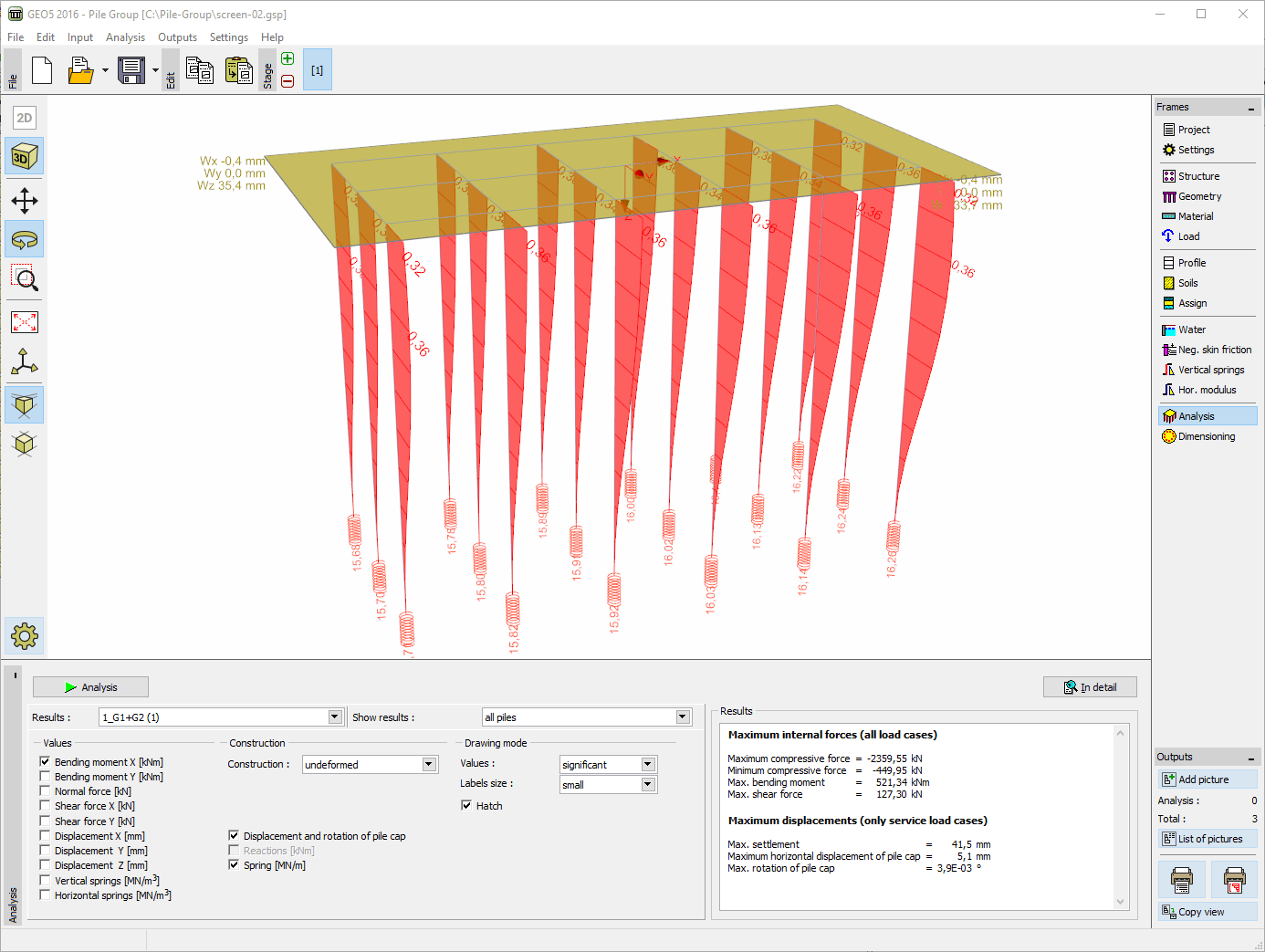Click the save file floppy disk icon
This screenshot has width=1265, height=952.
(131, 71)
